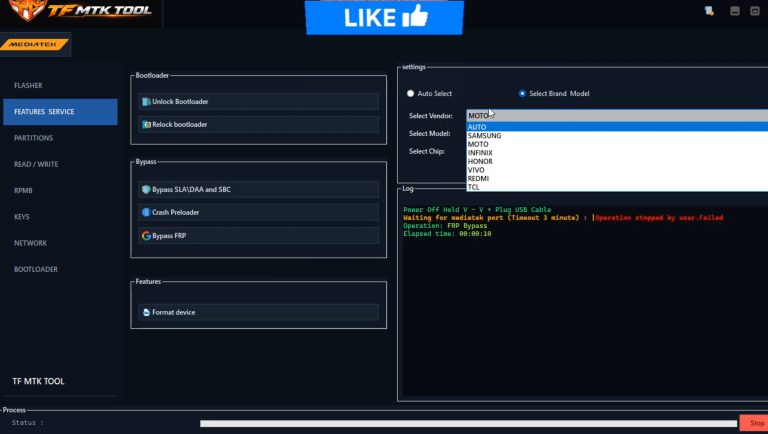Choose REDMI from vendor list
This screenshot has width=768, height=434.
pyautogui.click(x=617, y=179)
